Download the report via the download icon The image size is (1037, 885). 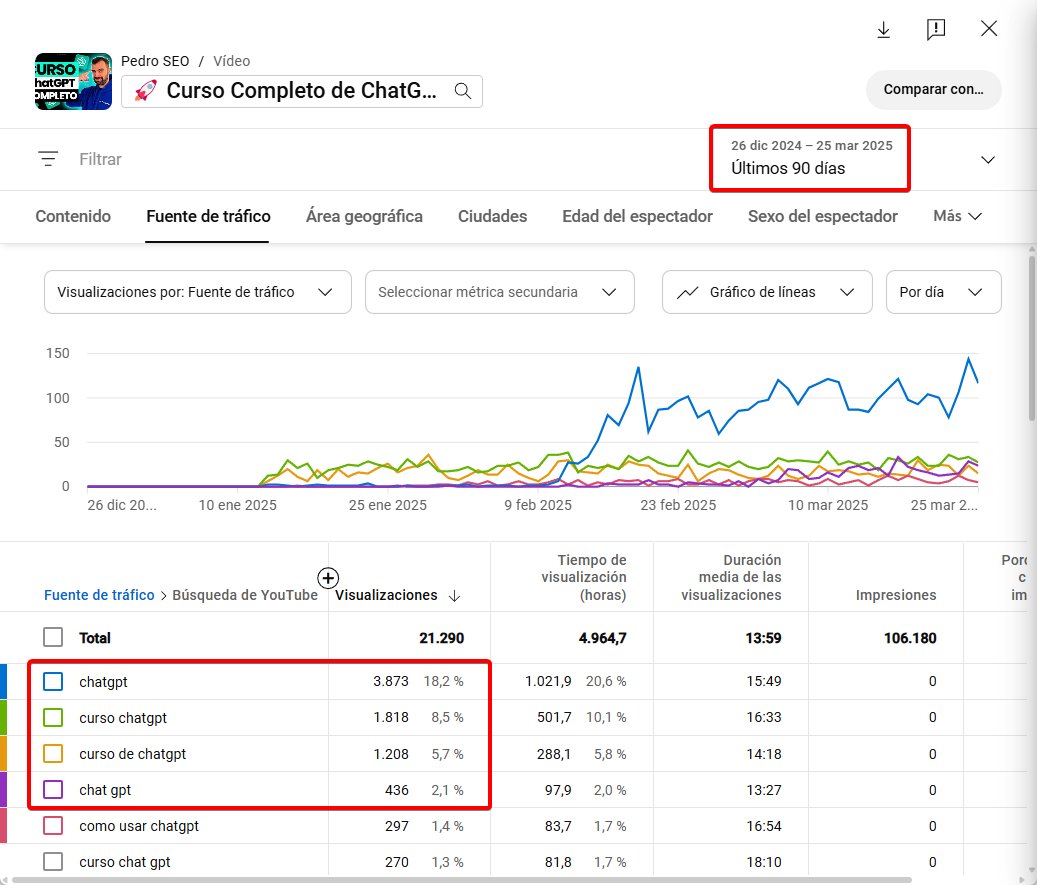[x=883, y=29]
